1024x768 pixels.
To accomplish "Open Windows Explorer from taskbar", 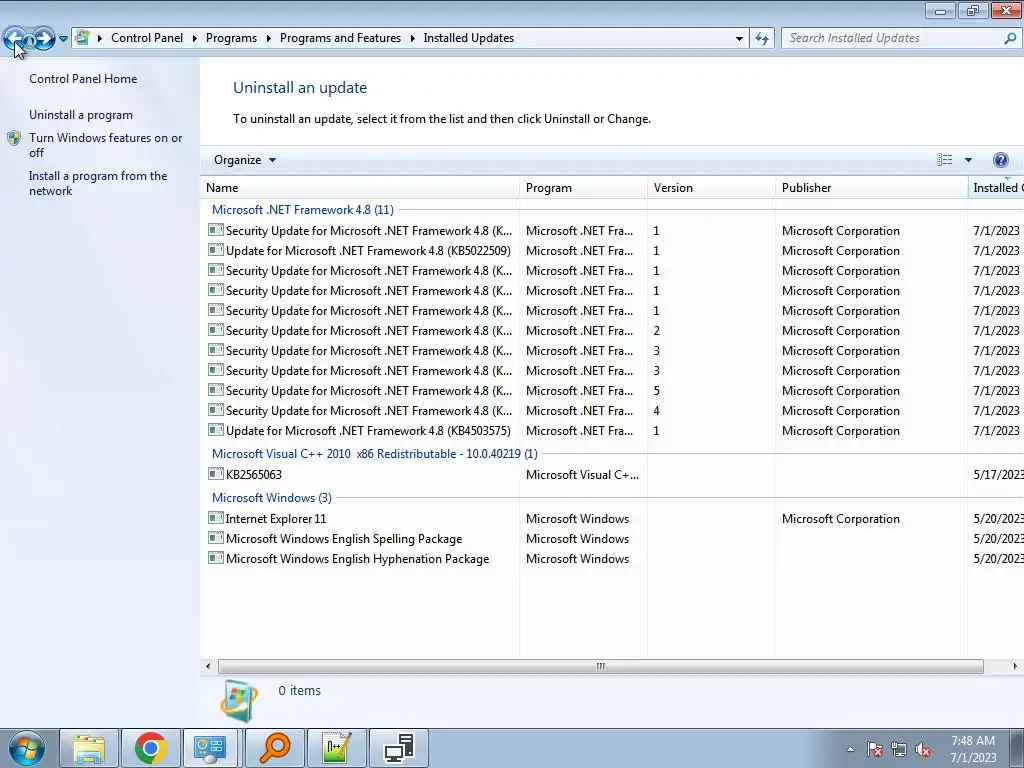I will tap(89, 748).
